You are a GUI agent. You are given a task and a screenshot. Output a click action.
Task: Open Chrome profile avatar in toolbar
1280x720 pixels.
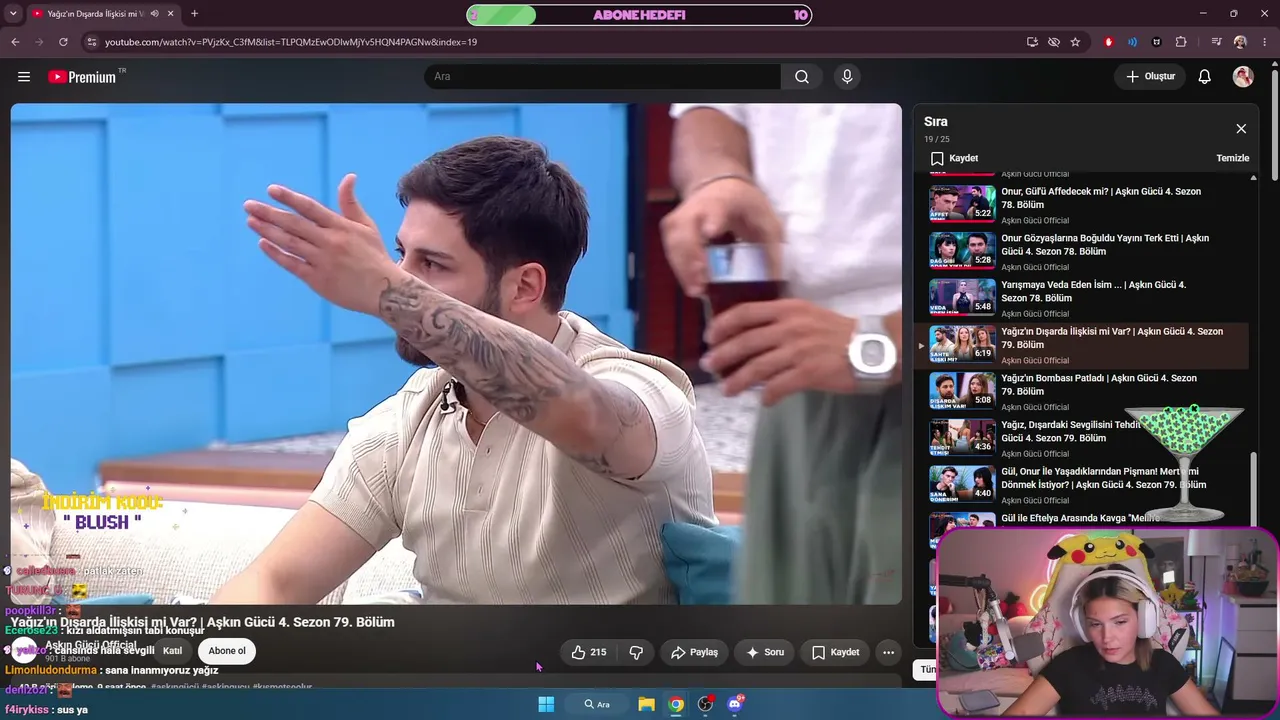(x=1240, y=42)
